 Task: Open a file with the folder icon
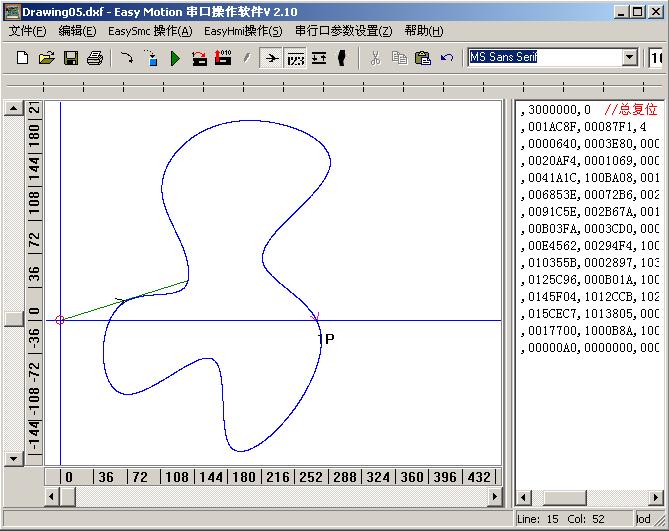(47, 58)
